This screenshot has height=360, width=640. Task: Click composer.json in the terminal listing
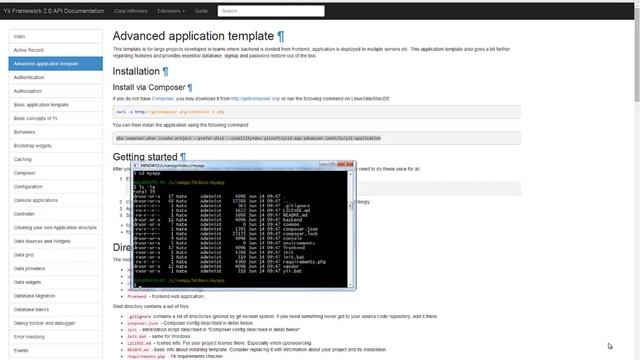click(300, 229)
